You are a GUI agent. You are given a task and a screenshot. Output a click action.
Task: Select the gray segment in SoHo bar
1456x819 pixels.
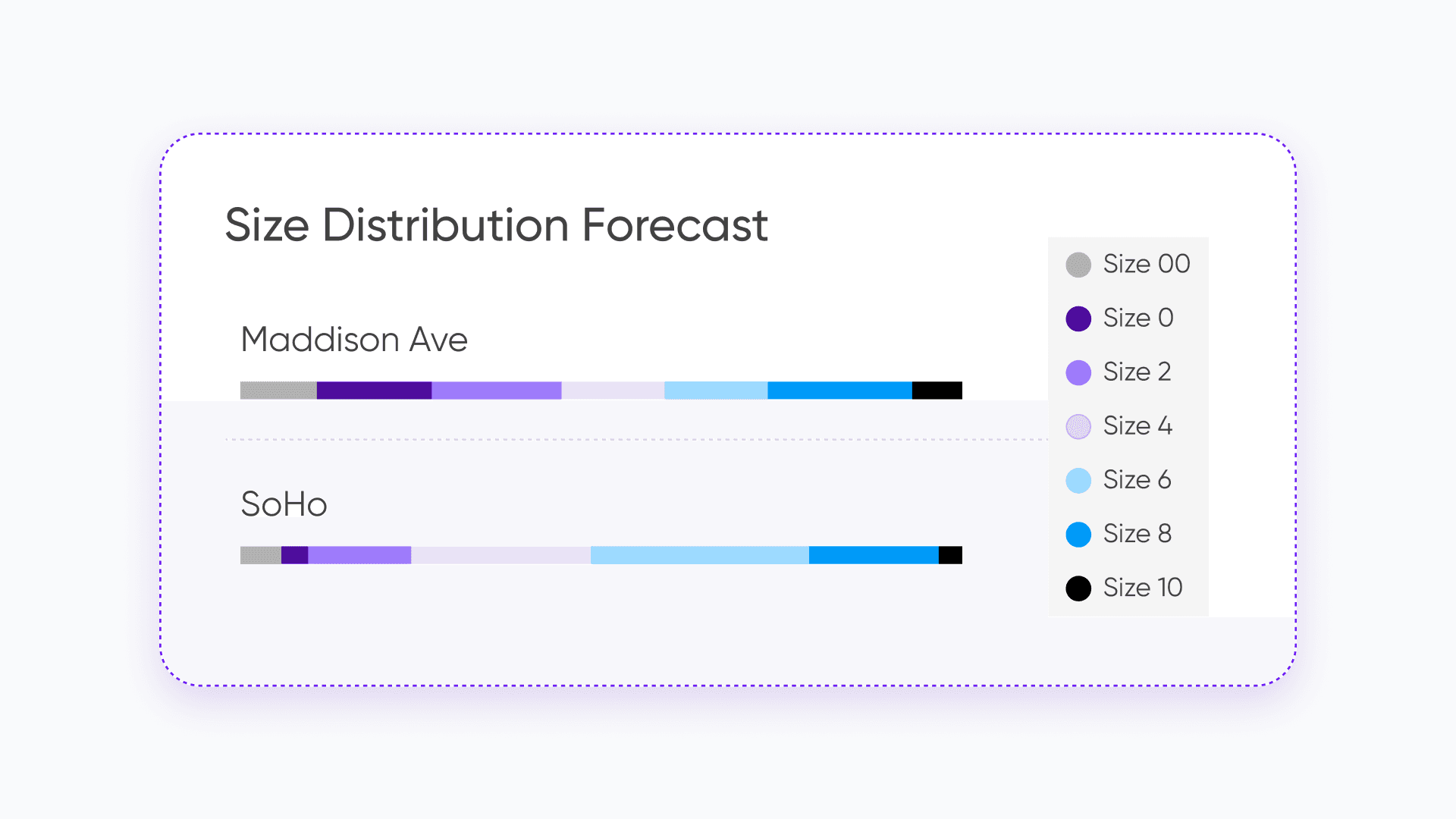261,555
